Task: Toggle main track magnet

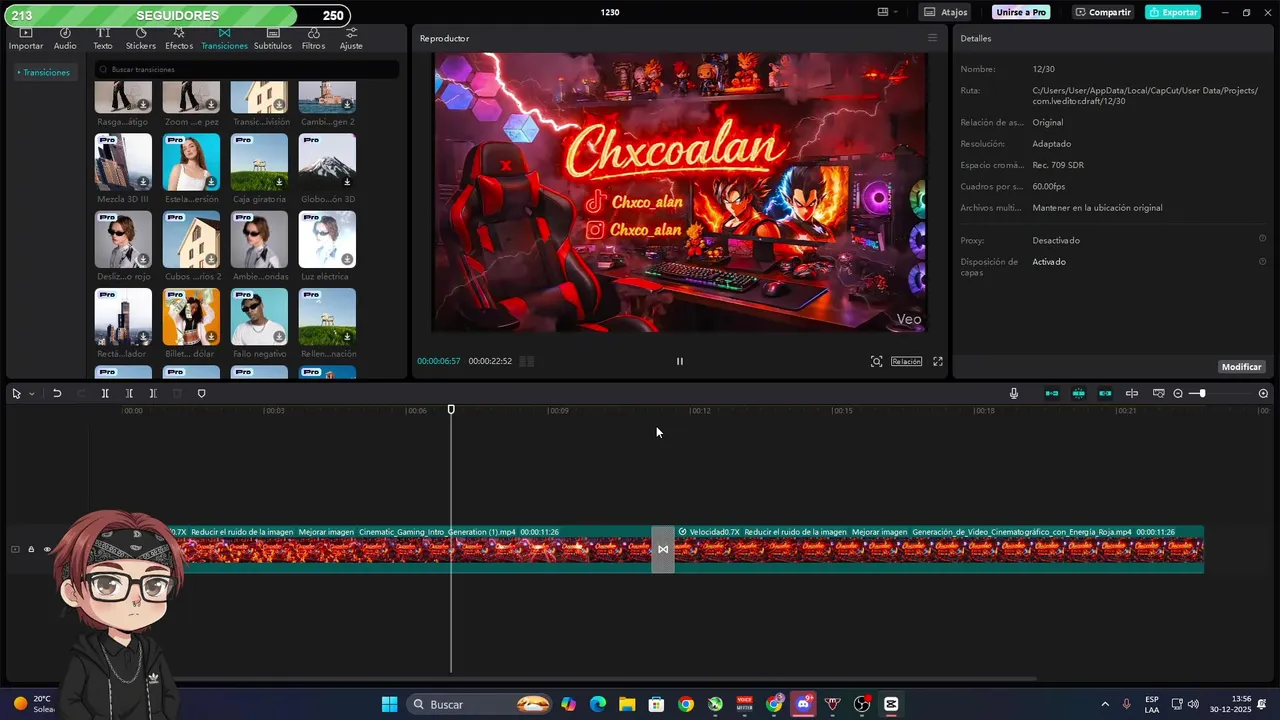Action: [1052, 393]
